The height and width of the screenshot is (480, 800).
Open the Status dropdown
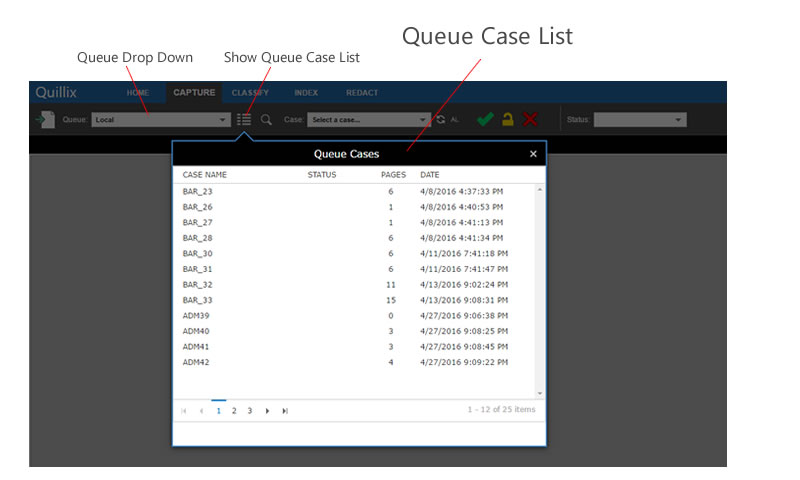[640, 120]
